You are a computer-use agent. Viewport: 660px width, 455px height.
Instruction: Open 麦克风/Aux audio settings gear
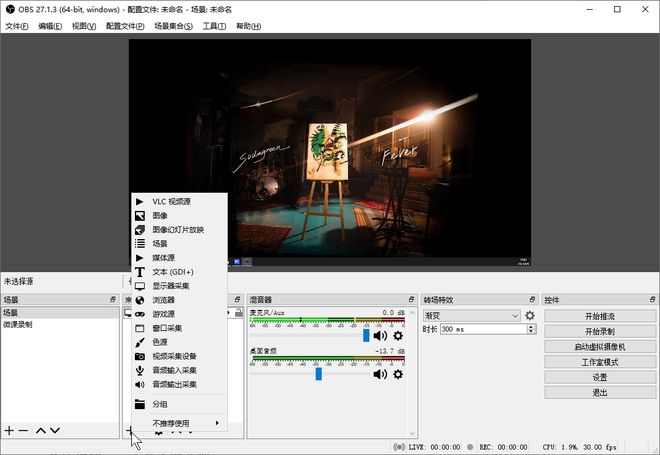[x=398, y=336]
